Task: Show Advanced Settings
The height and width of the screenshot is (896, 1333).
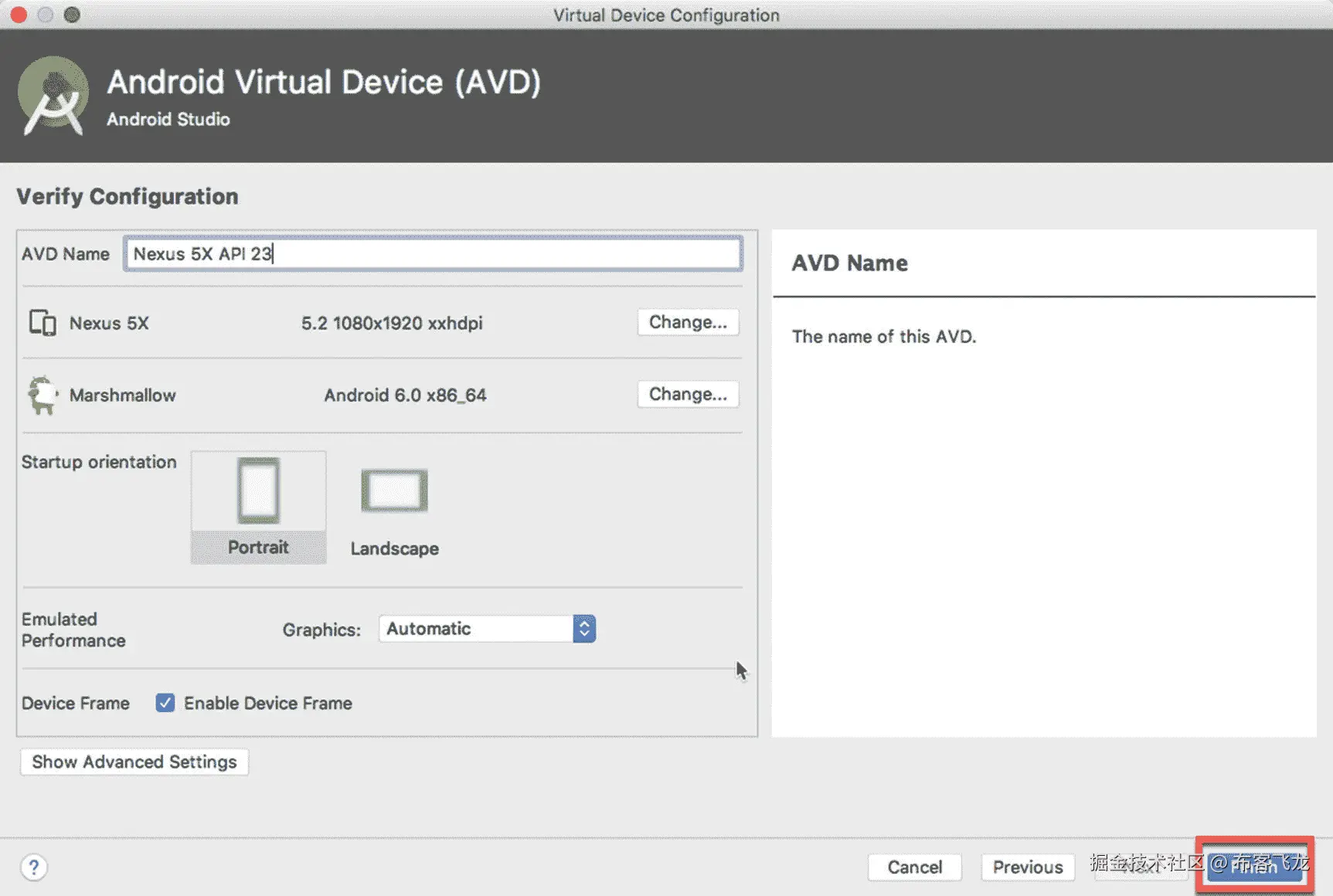Action: point(134,762)
